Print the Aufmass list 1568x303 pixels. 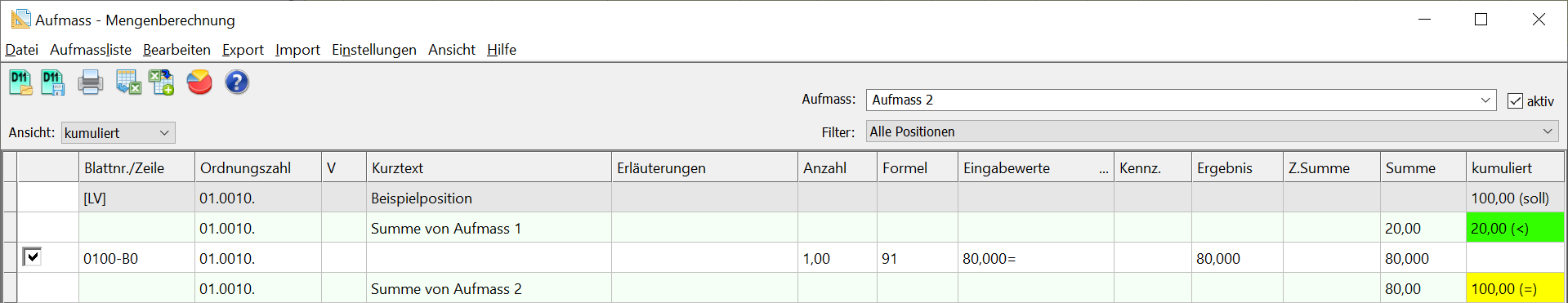click(91, 82)
